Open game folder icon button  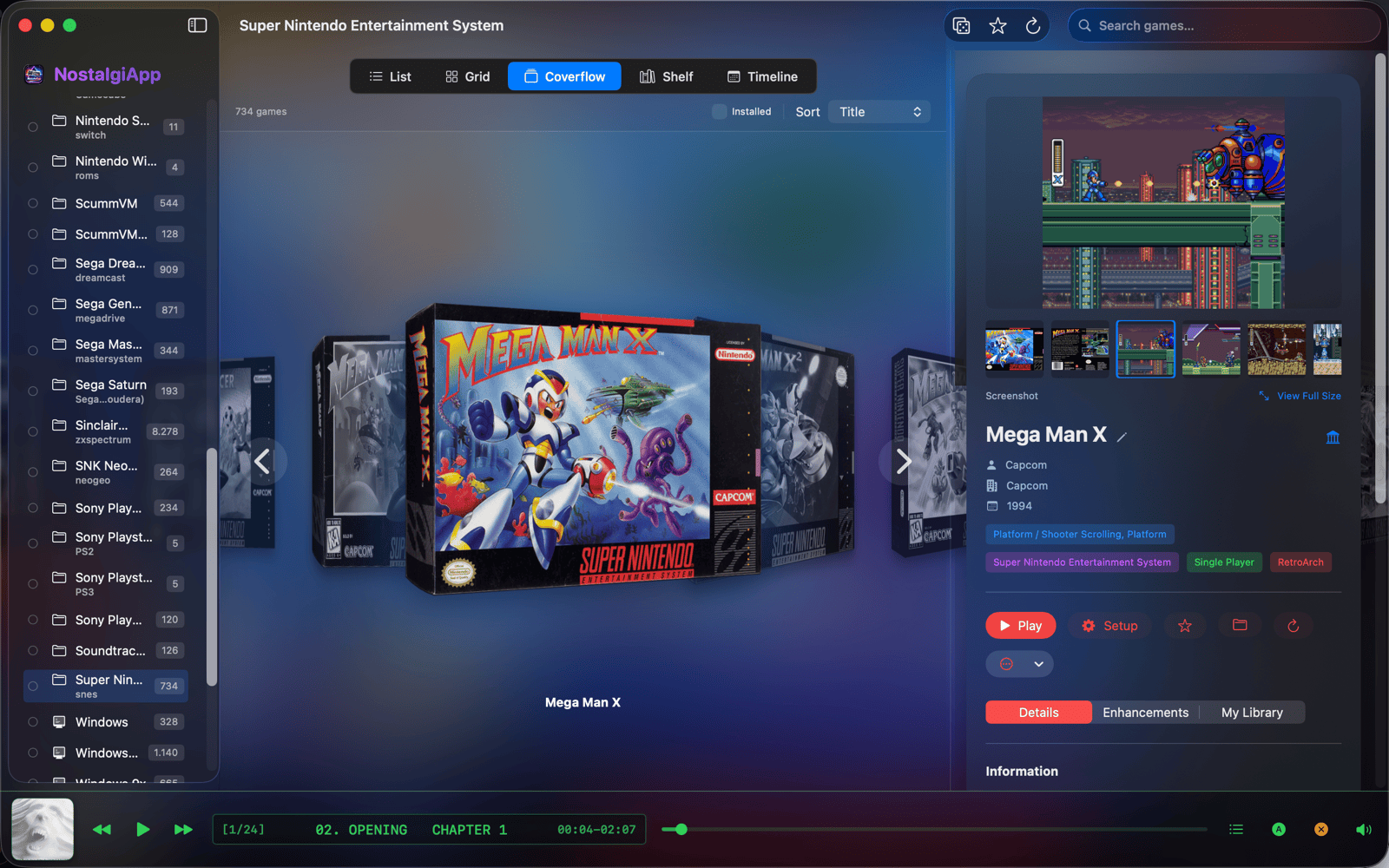tap(1240, 625)
